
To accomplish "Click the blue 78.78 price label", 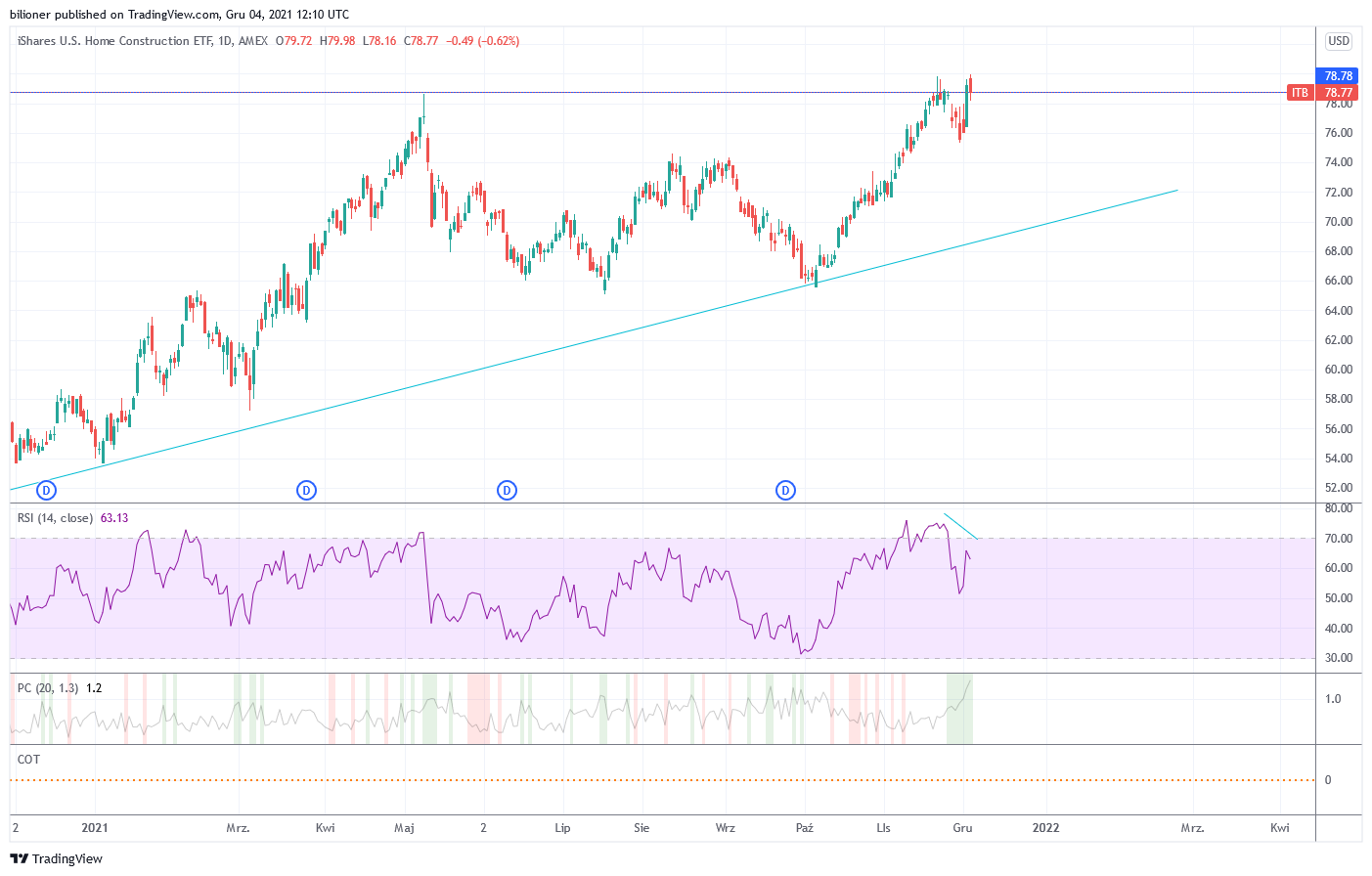I will tap(1338, 76).
